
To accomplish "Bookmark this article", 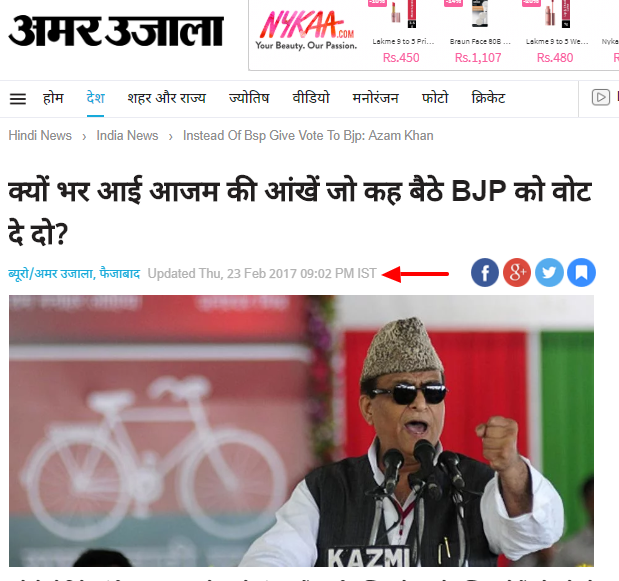I will 581,273.
